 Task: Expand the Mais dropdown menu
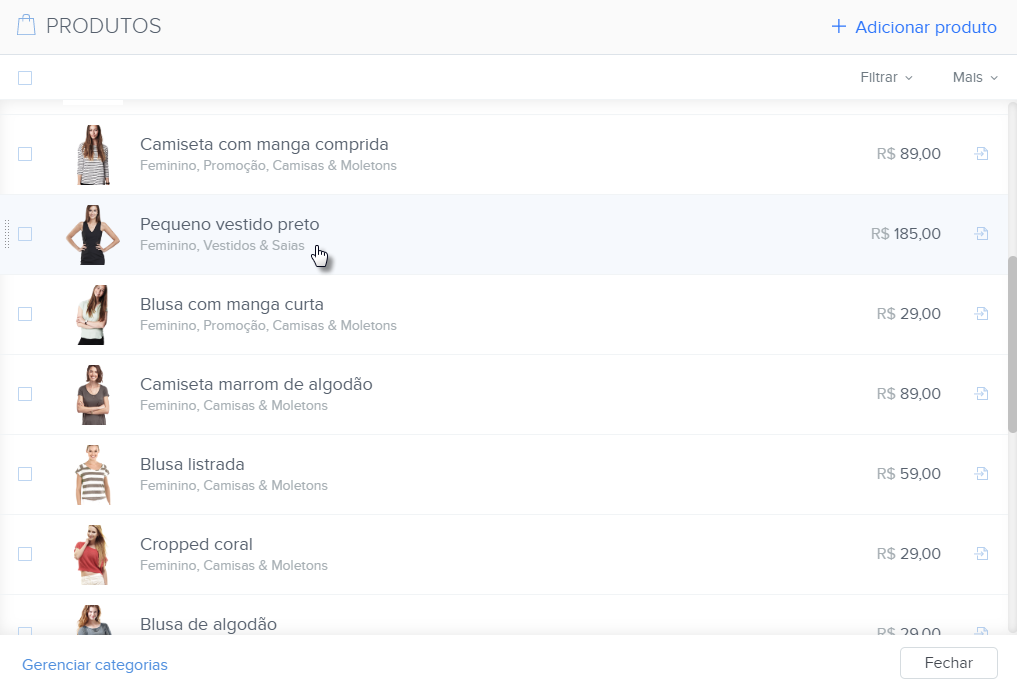click(x=975, y=78)
